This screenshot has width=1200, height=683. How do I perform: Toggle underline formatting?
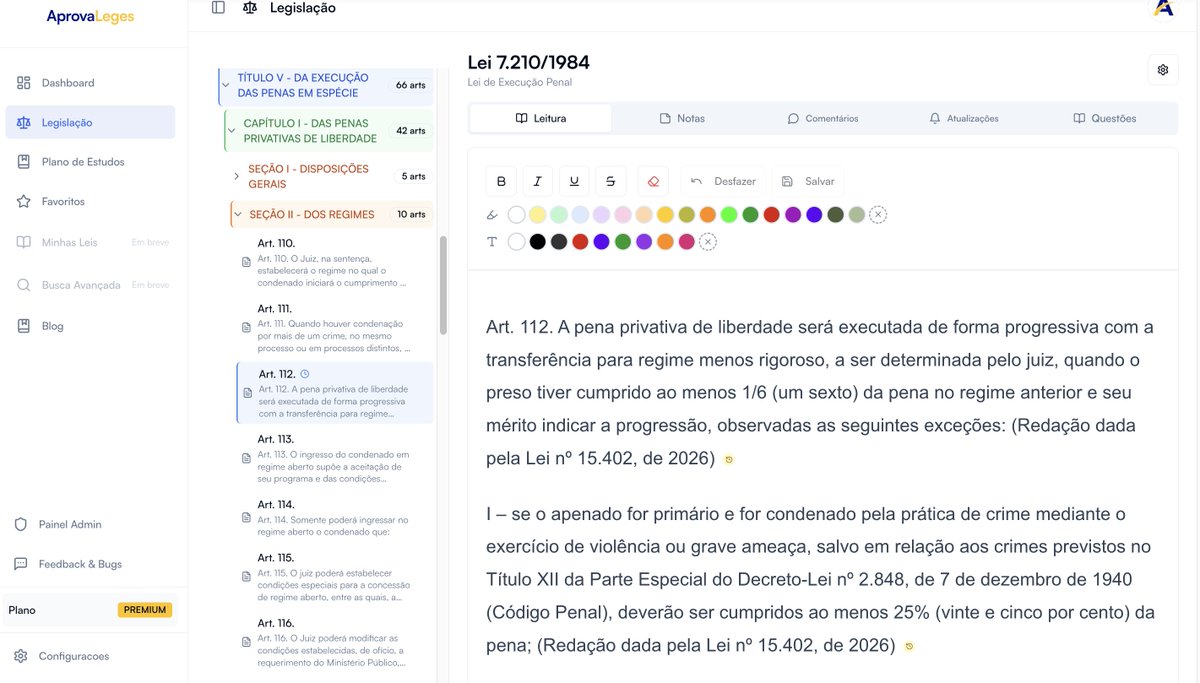[574, 181]
